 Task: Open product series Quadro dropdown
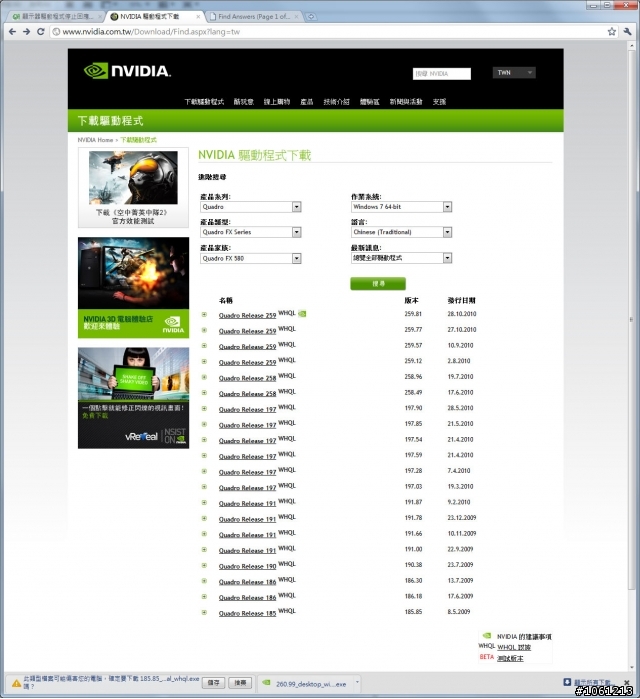coord(251,207)
